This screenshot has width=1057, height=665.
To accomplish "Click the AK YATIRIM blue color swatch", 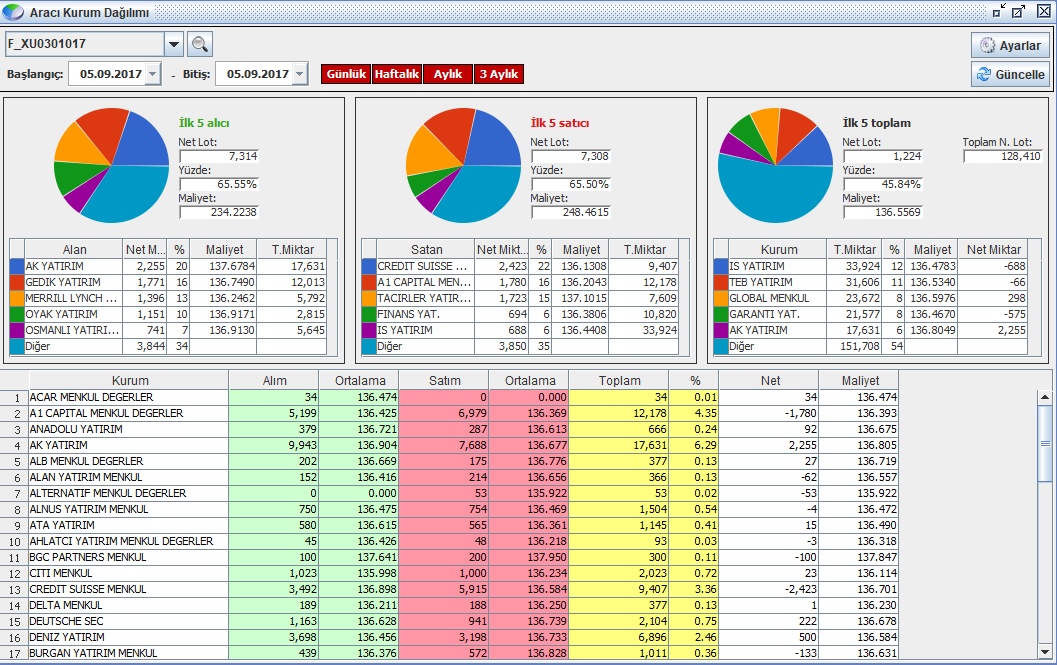I will (x=17, y=266).
